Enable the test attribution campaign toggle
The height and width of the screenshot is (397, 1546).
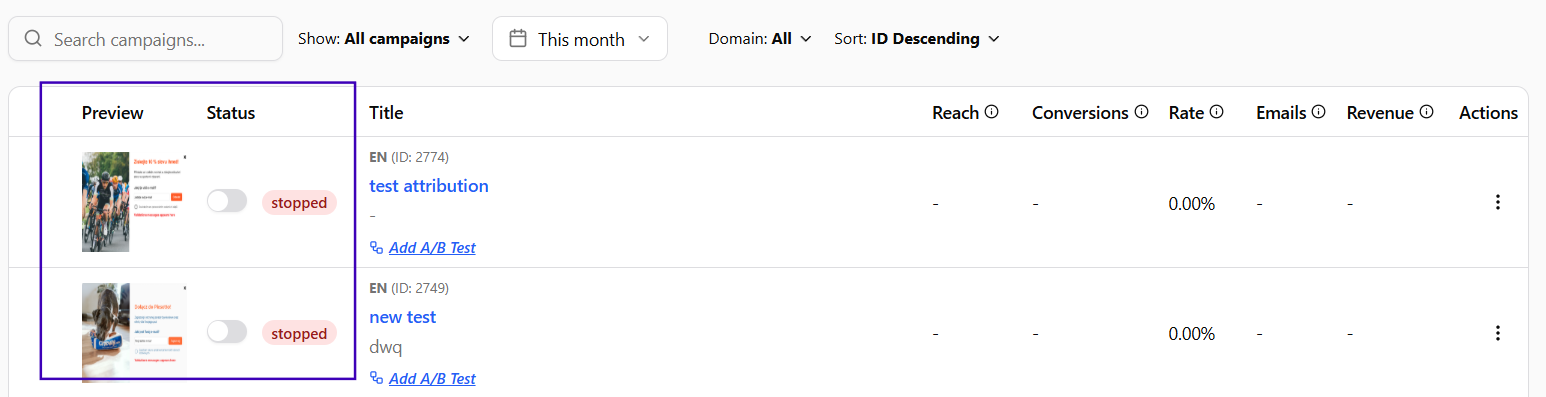(227, 201)
